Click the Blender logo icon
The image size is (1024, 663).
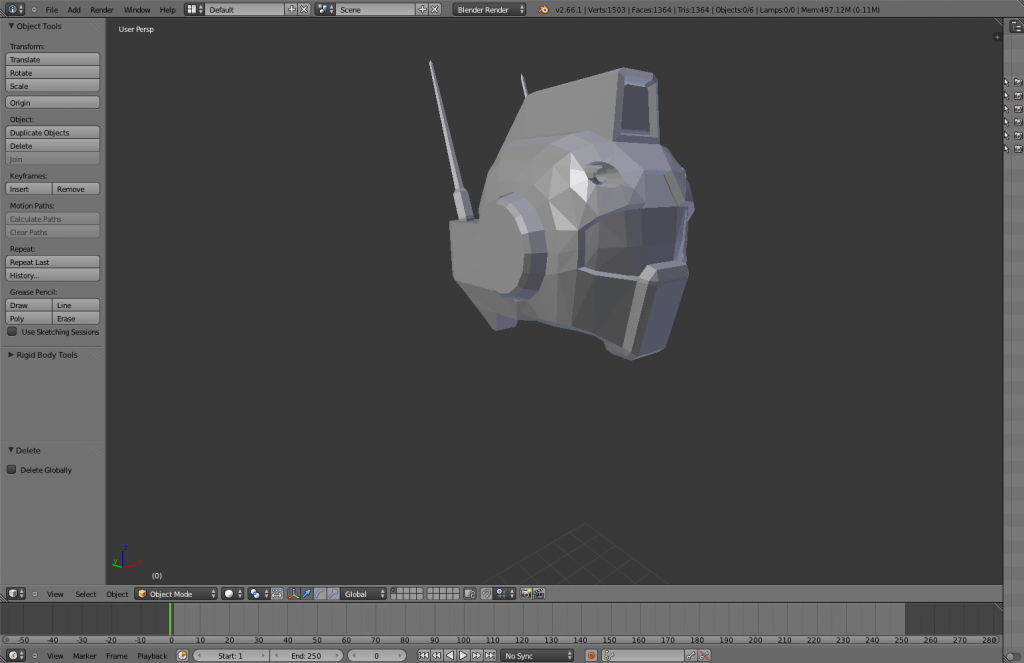[543, 9]
